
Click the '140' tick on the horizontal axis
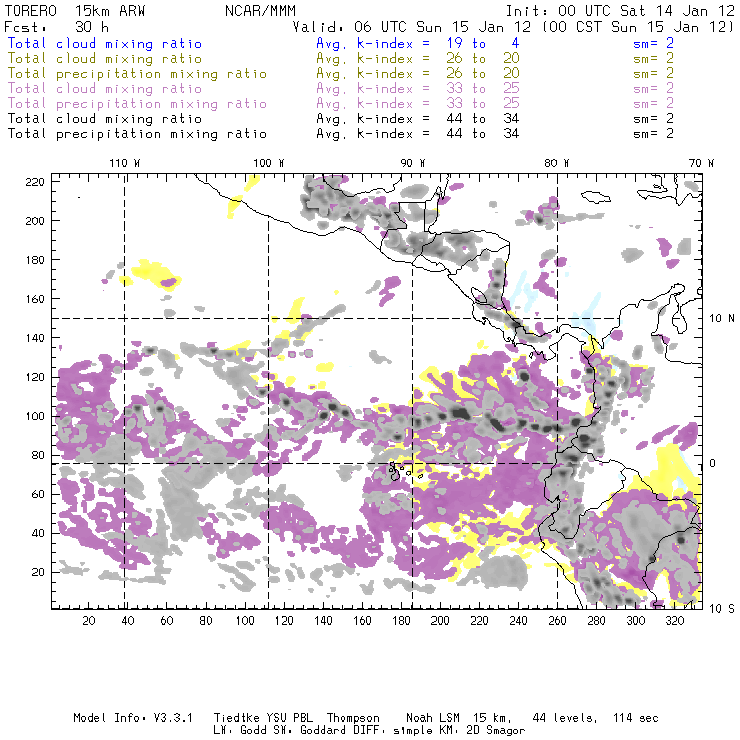[323, 621]
